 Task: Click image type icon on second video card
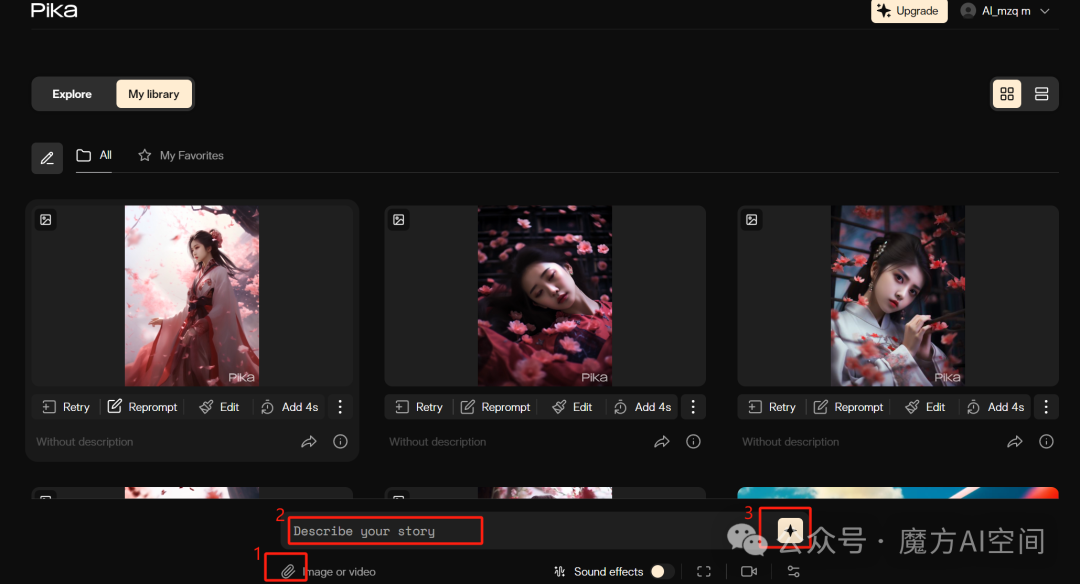click(399, 220)
